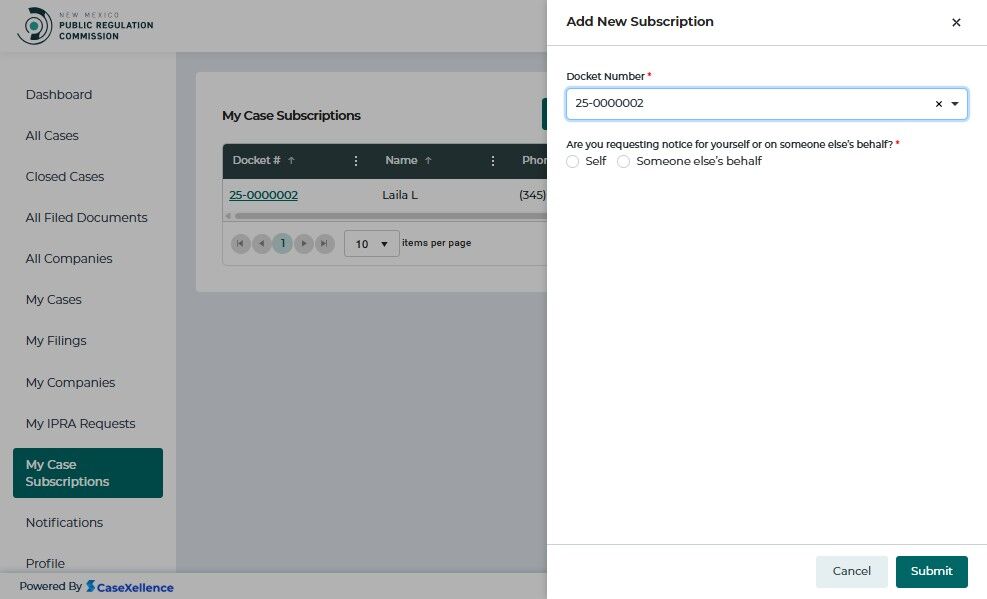This screenshot has height=599, width=987.
Task: Open All Companies list
Action: [69, 259]
